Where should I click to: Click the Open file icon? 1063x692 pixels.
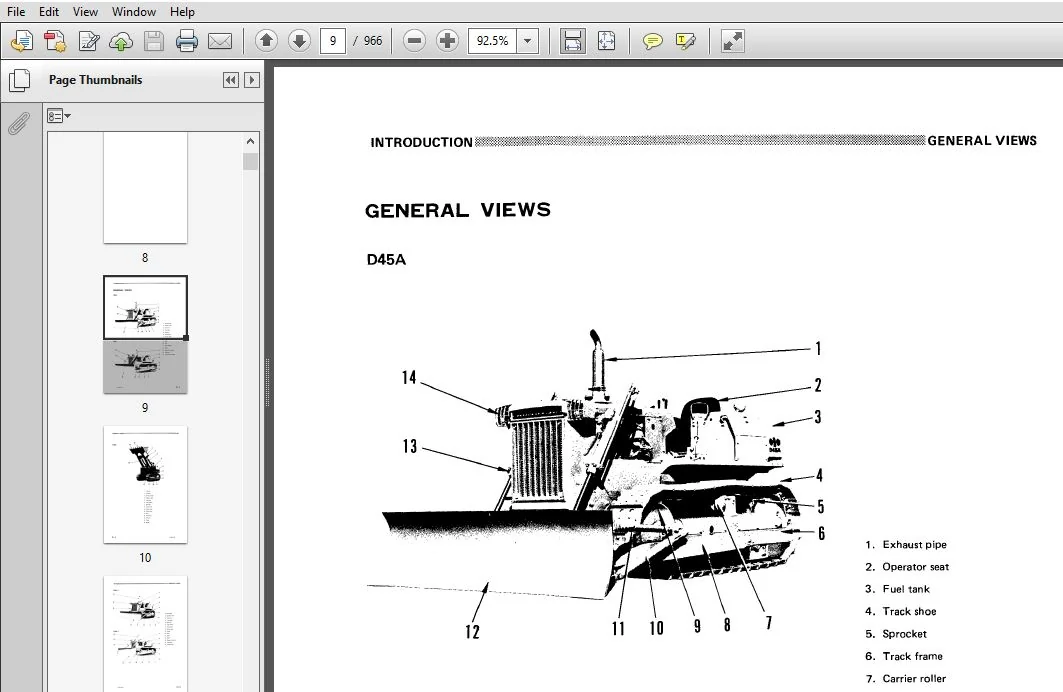pos(22,41)
